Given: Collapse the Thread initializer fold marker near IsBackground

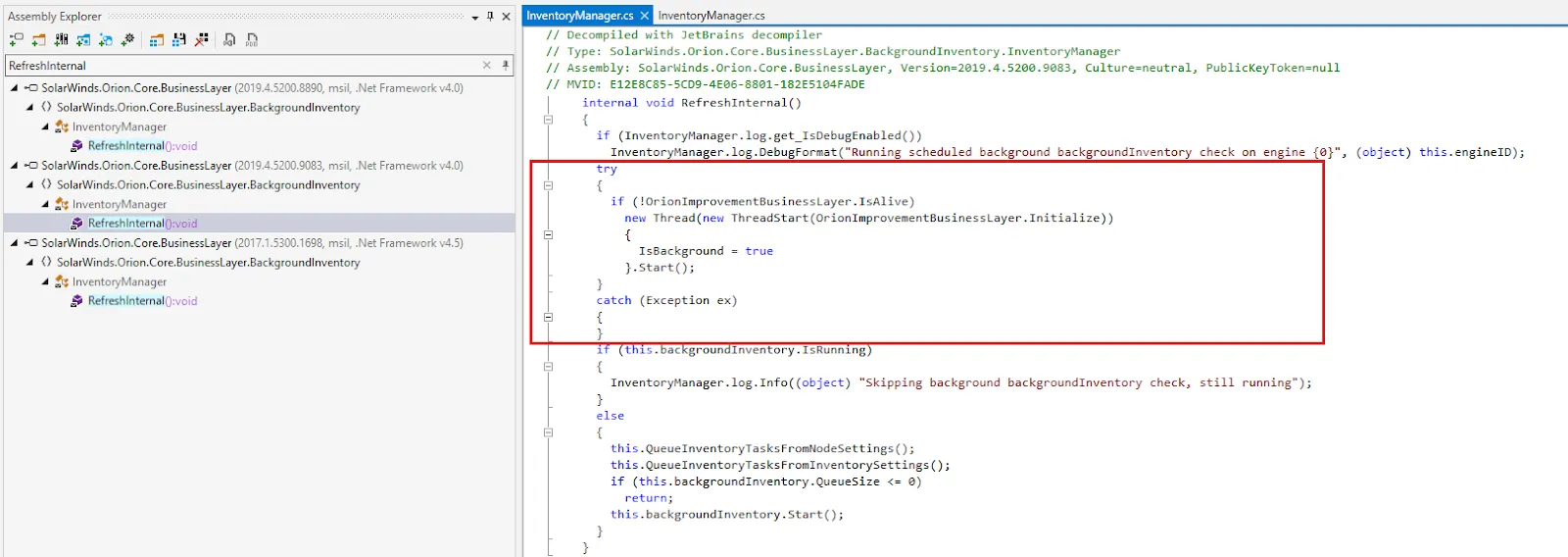Looking at the screenshot, I should (548, 234).
